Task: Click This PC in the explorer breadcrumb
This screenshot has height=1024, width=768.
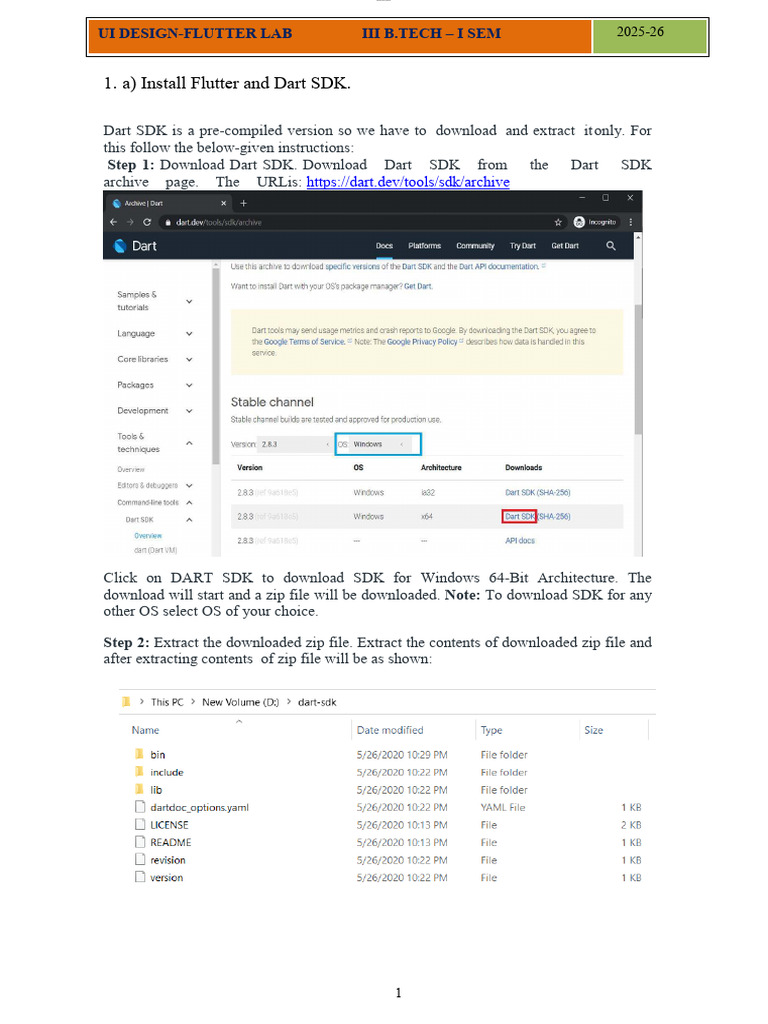Action: click(x=167, y=702)
